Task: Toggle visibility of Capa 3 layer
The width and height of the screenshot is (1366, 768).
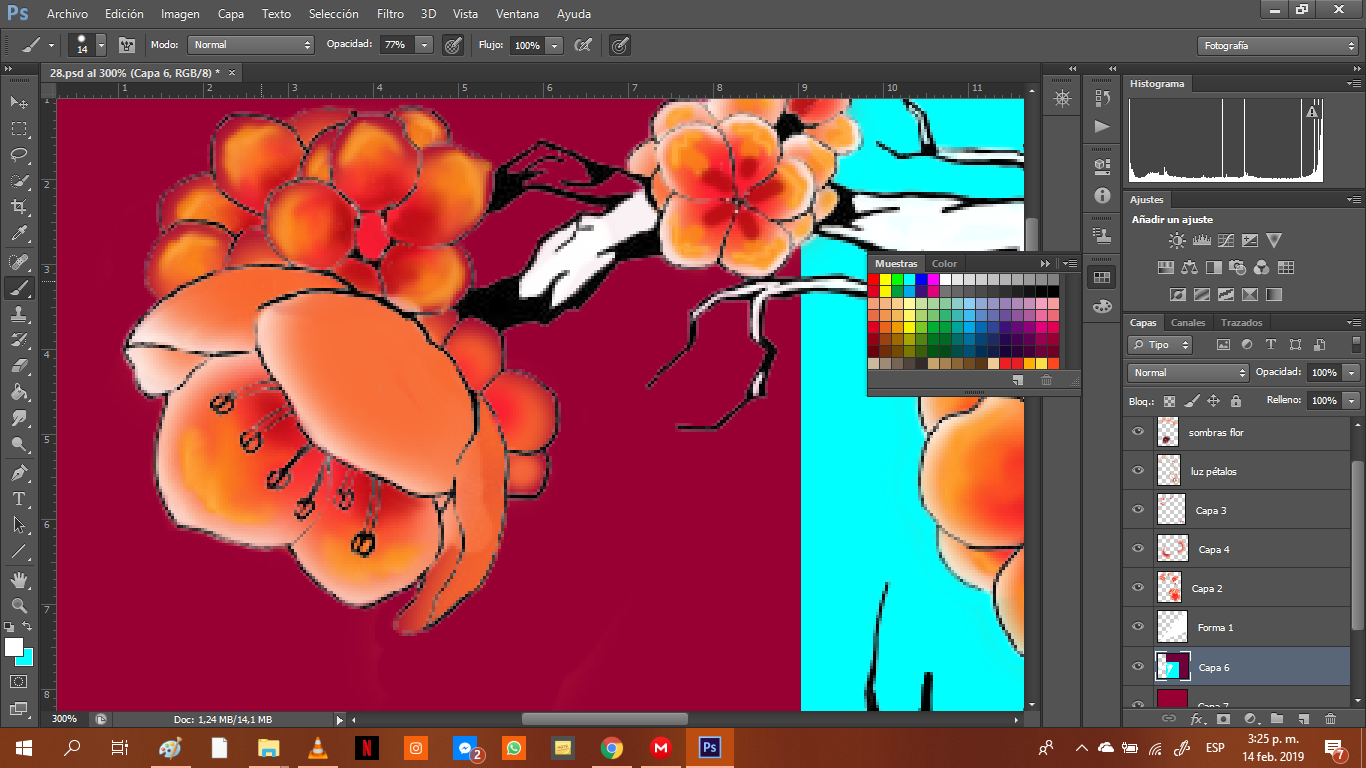Action: [1137, 510]
